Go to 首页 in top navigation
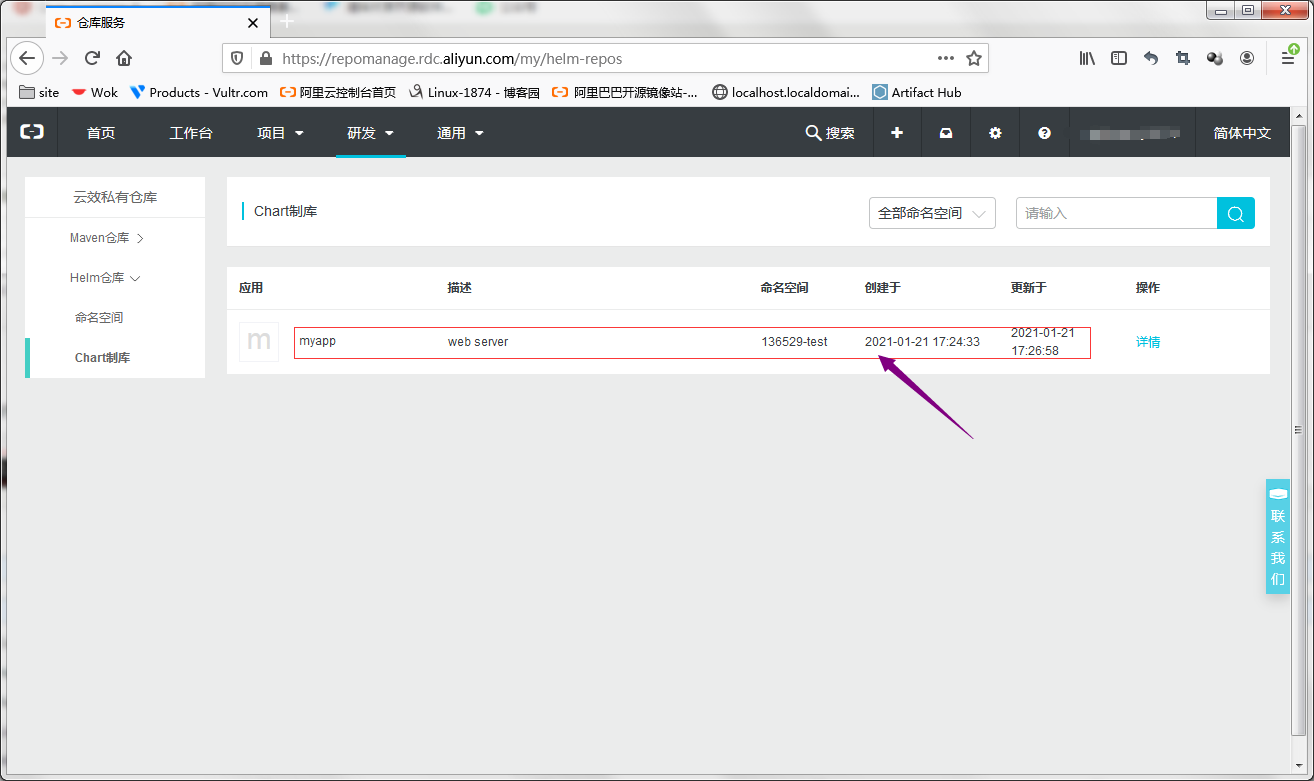 [101, 132]
